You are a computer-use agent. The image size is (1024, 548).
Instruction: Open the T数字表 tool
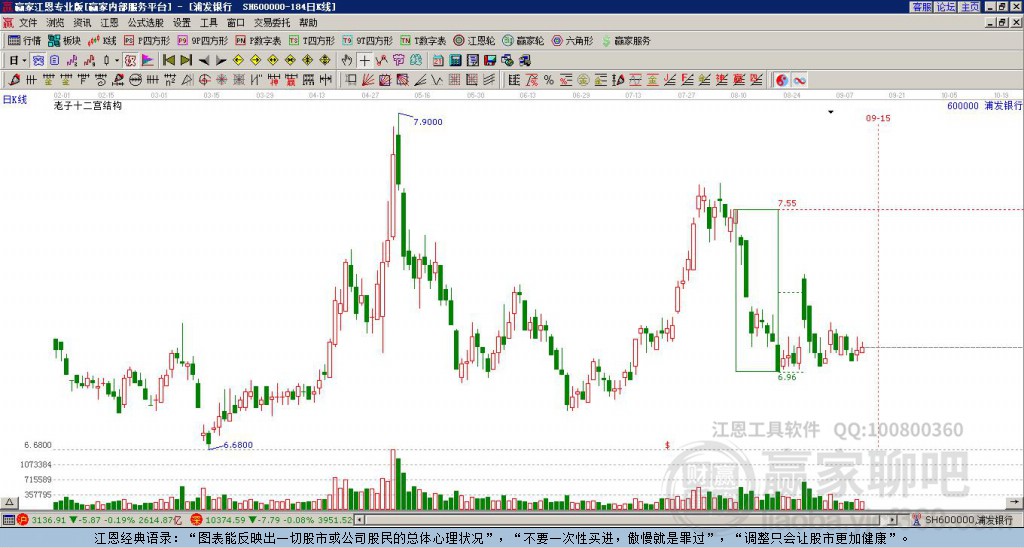coord(423,40)
